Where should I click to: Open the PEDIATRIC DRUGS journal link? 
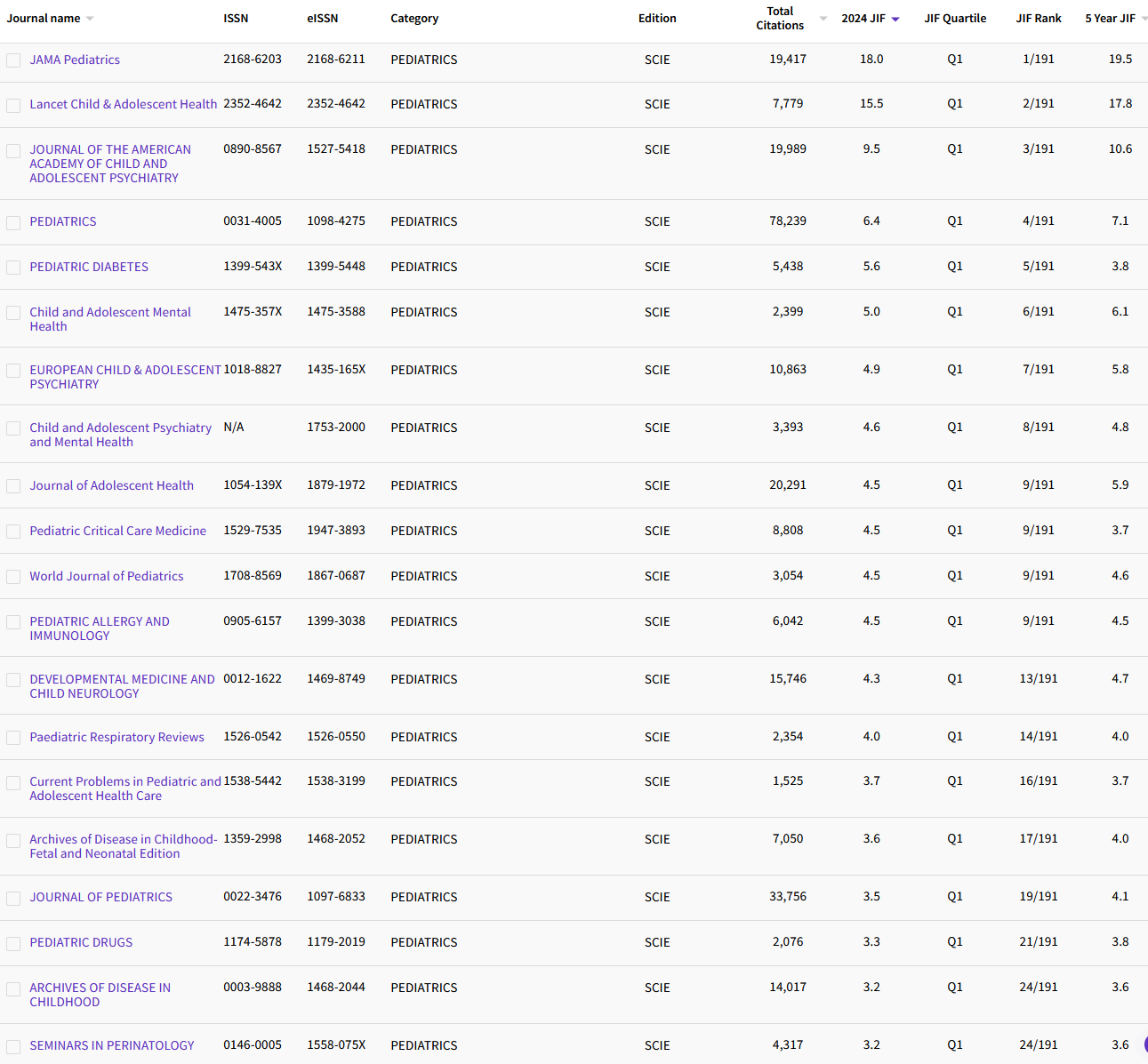pyautogui.click(x=81, y=942)
